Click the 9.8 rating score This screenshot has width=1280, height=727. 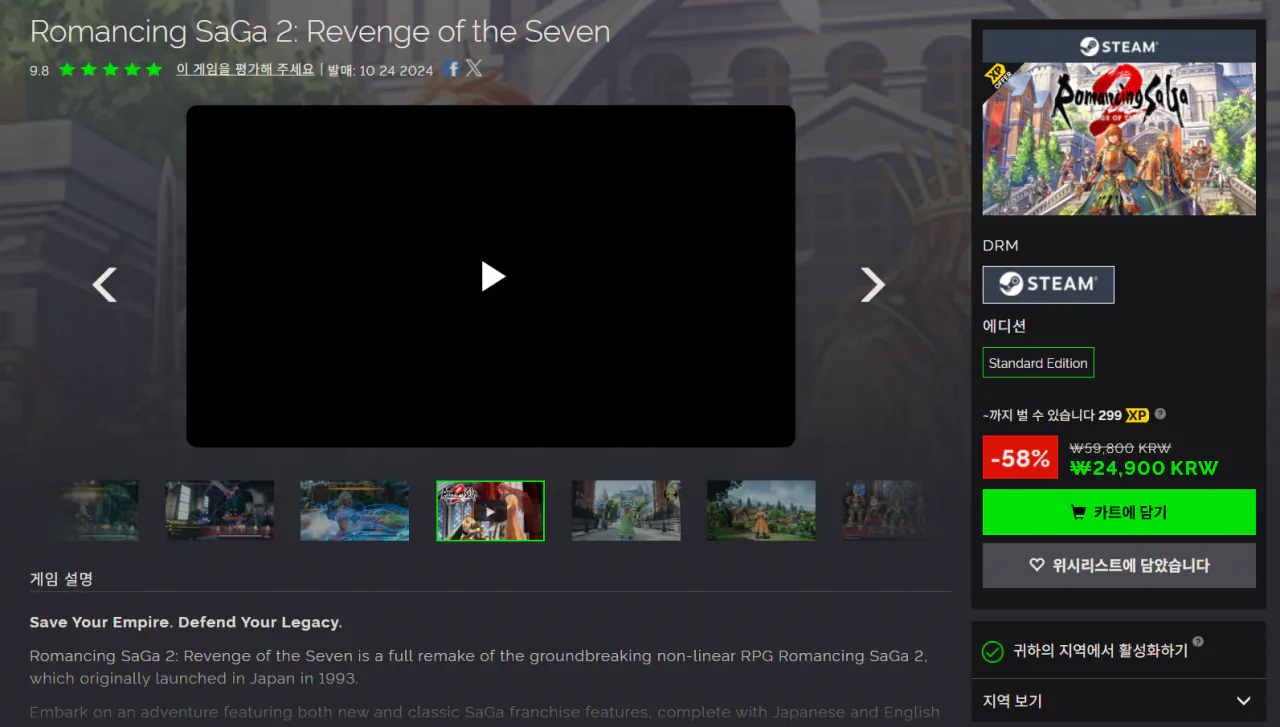tap(39, 71)
